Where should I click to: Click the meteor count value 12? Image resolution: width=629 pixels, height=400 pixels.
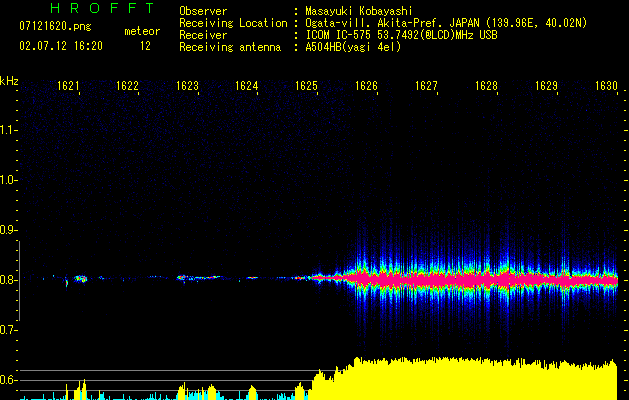click(x=145, y=46)
